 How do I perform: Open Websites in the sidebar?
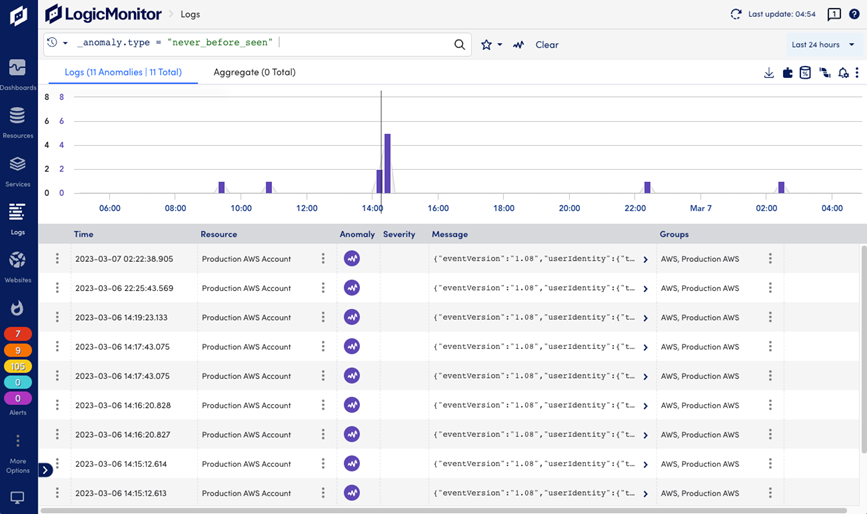pyautogui.click(x=18, y=267)
